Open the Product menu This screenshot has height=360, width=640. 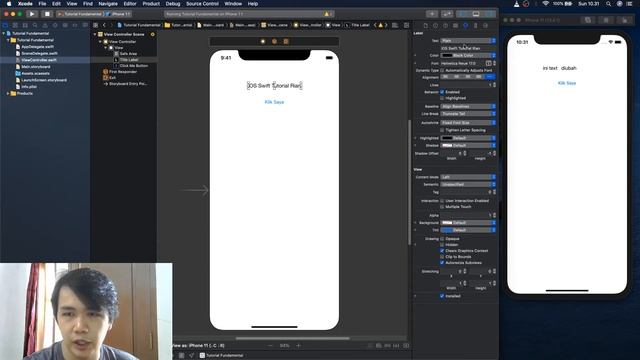coord(151,4)
